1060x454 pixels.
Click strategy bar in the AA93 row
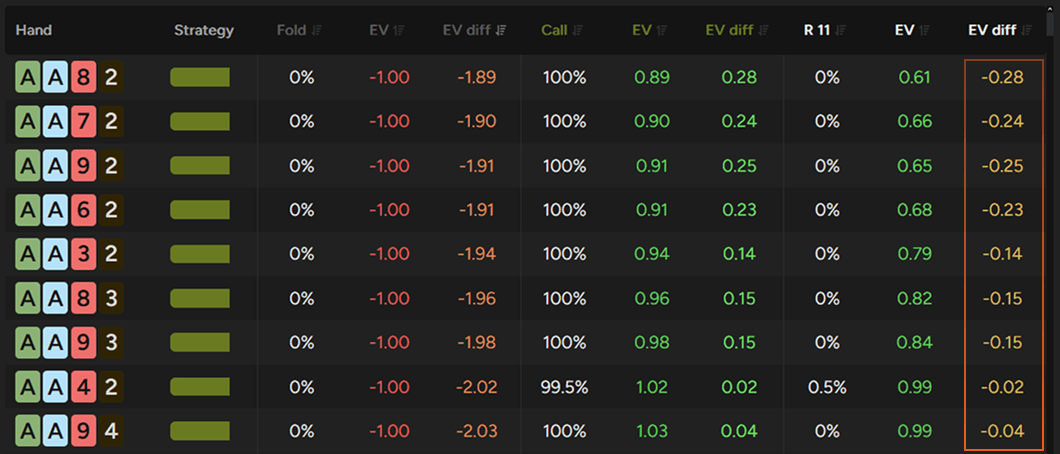click(200, 343)
